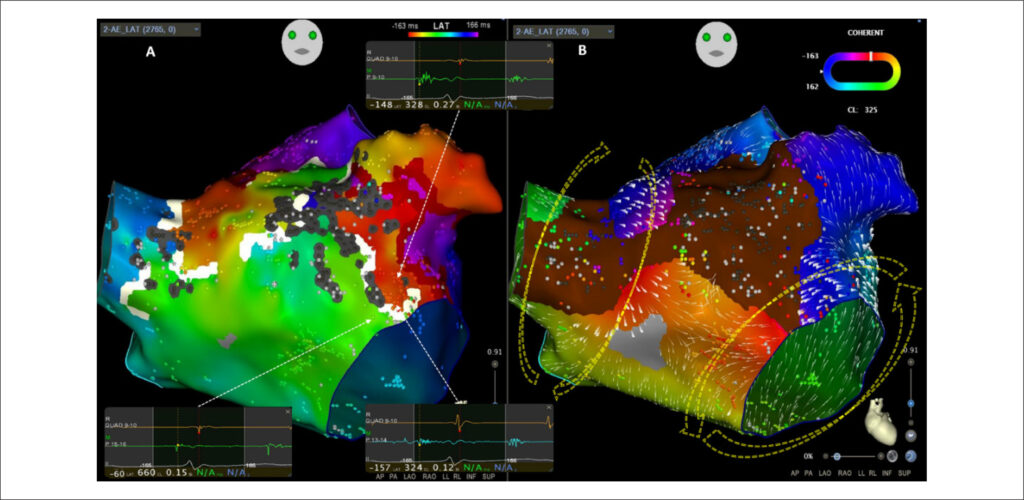Image resolution: width=1024 pixels, height=500 pixels.
Task: Click the transparency slider handle at 0%
Action: click(x=837, y=456)
